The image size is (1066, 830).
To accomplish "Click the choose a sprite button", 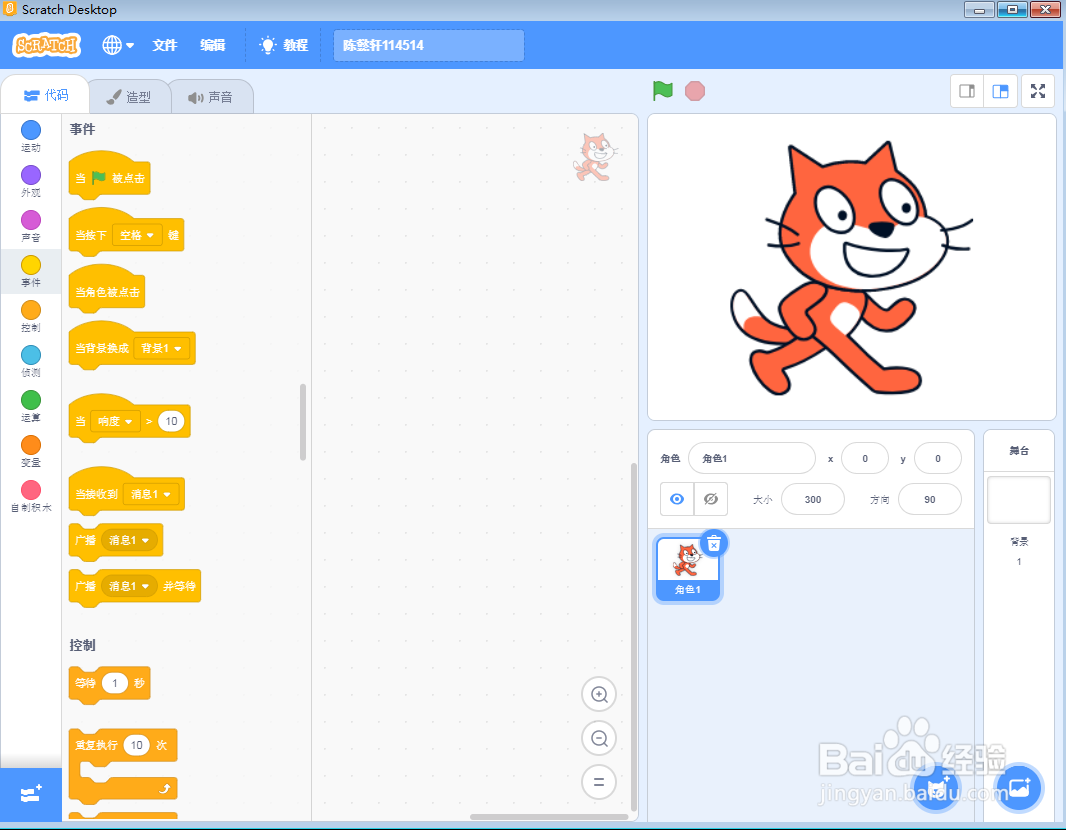I will click(936, 789).
